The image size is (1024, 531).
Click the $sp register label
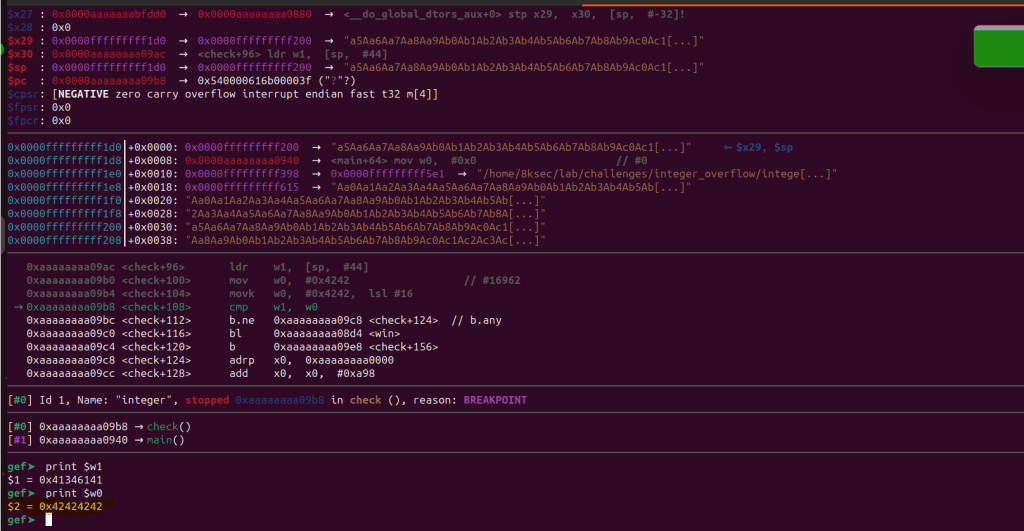[x=18, y=67]
